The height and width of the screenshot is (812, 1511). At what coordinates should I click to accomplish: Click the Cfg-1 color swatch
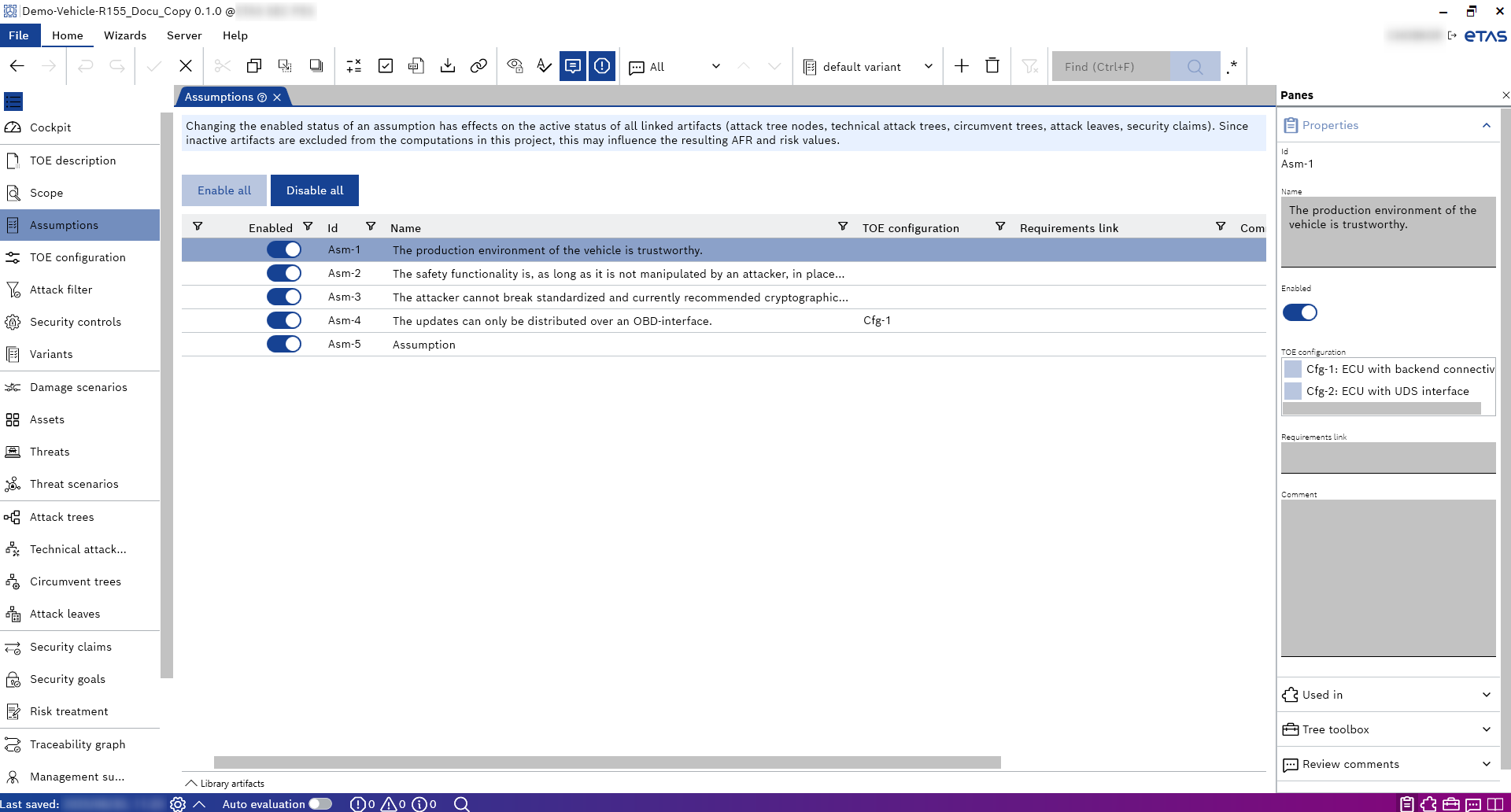[x=1293, y=369]
